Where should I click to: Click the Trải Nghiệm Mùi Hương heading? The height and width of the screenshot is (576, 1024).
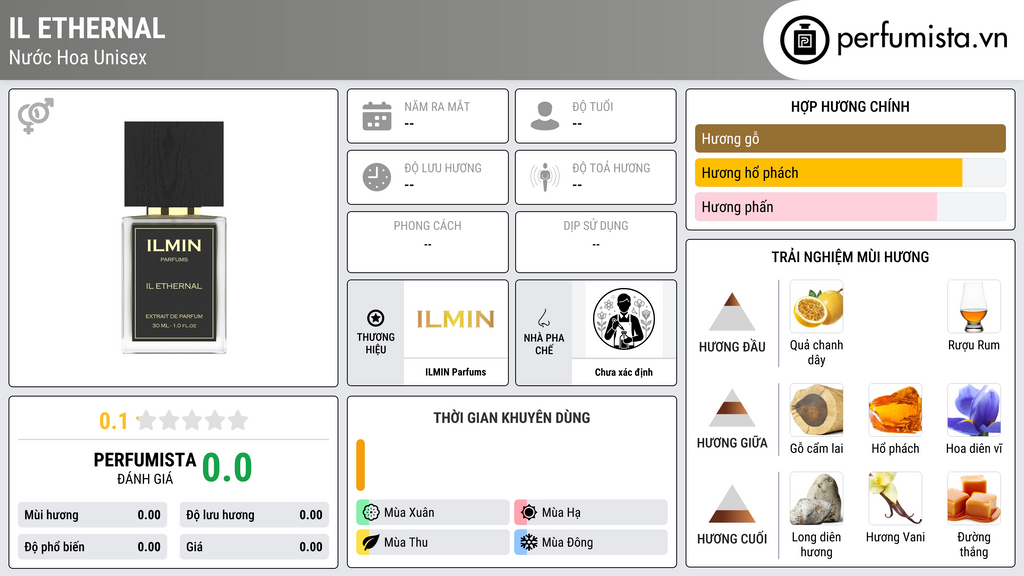(850, 257)
